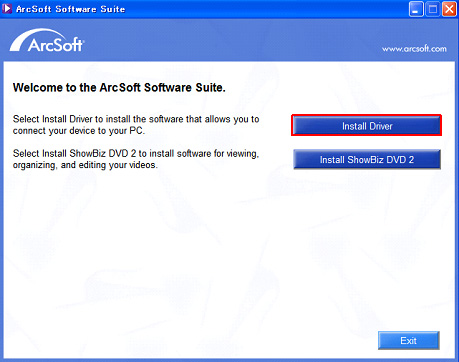
Task: Choose Install ShowBiz DVD 2
Action: pyautogui.click(x=367, y=160)
